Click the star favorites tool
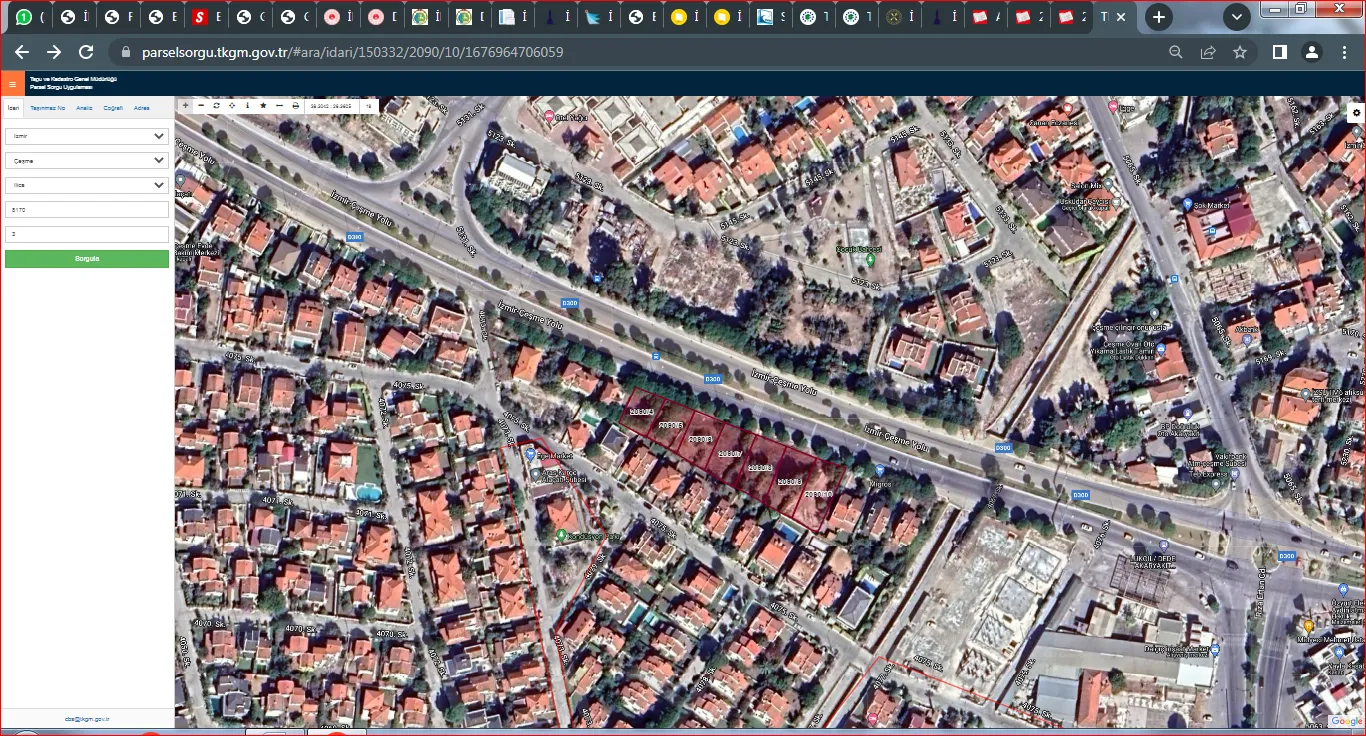Image resolution: width=1366 pixels, height=736 pixels. click(x=263, y=105)
